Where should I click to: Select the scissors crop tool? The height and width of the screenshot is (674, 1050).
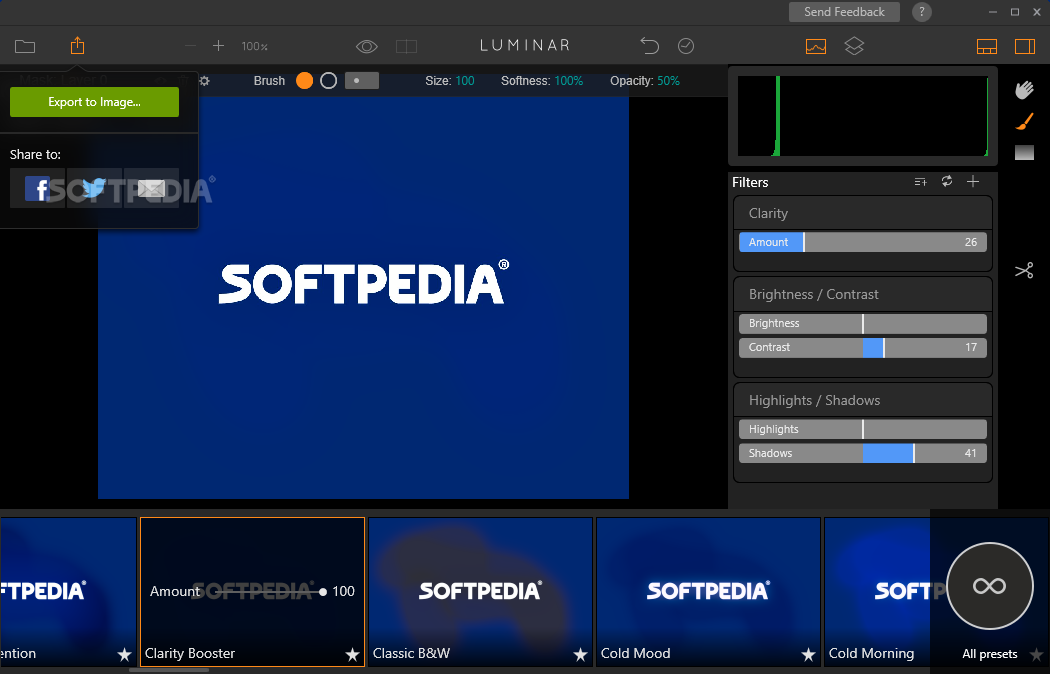click(x=1024, y=270)
